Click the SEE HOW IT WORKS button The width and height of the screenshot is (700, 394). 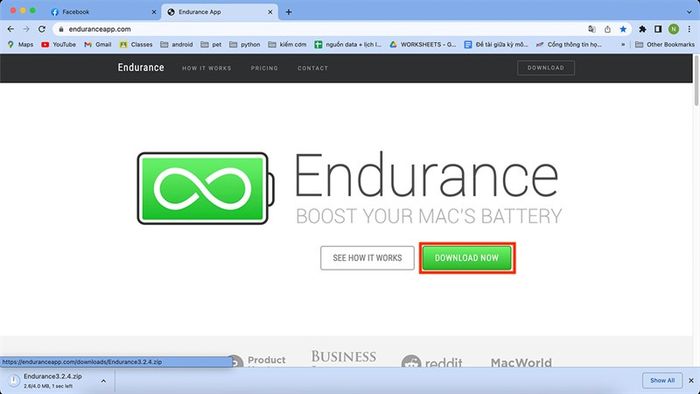point(367,258)
